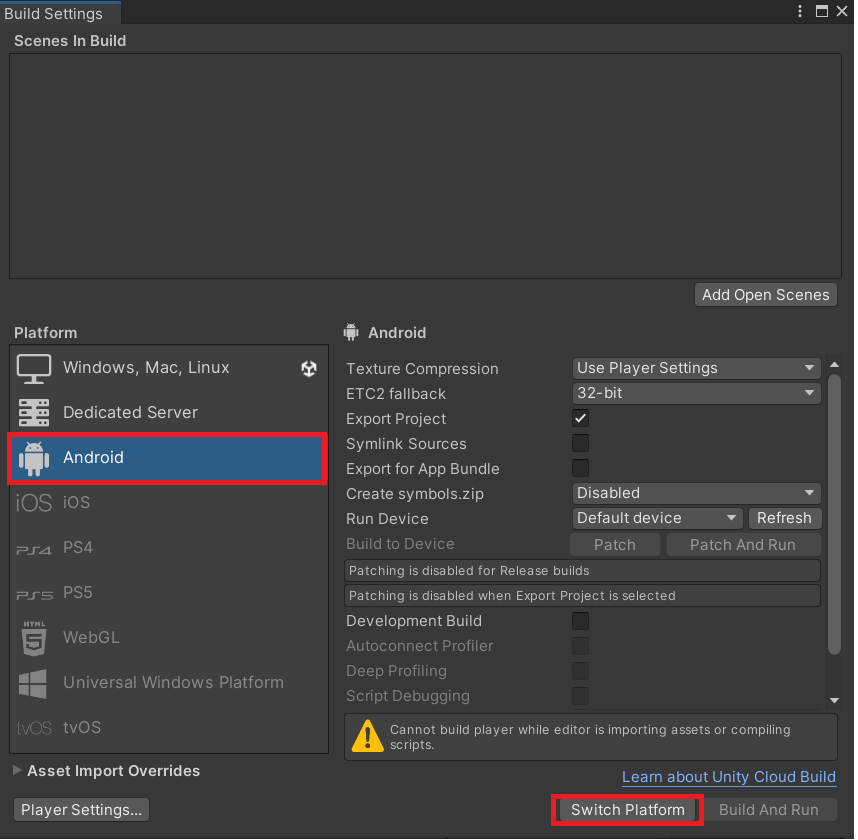
Task: Click the settings scrollbar down arrow
Action: pyautogui.click(x=834, y=701)
